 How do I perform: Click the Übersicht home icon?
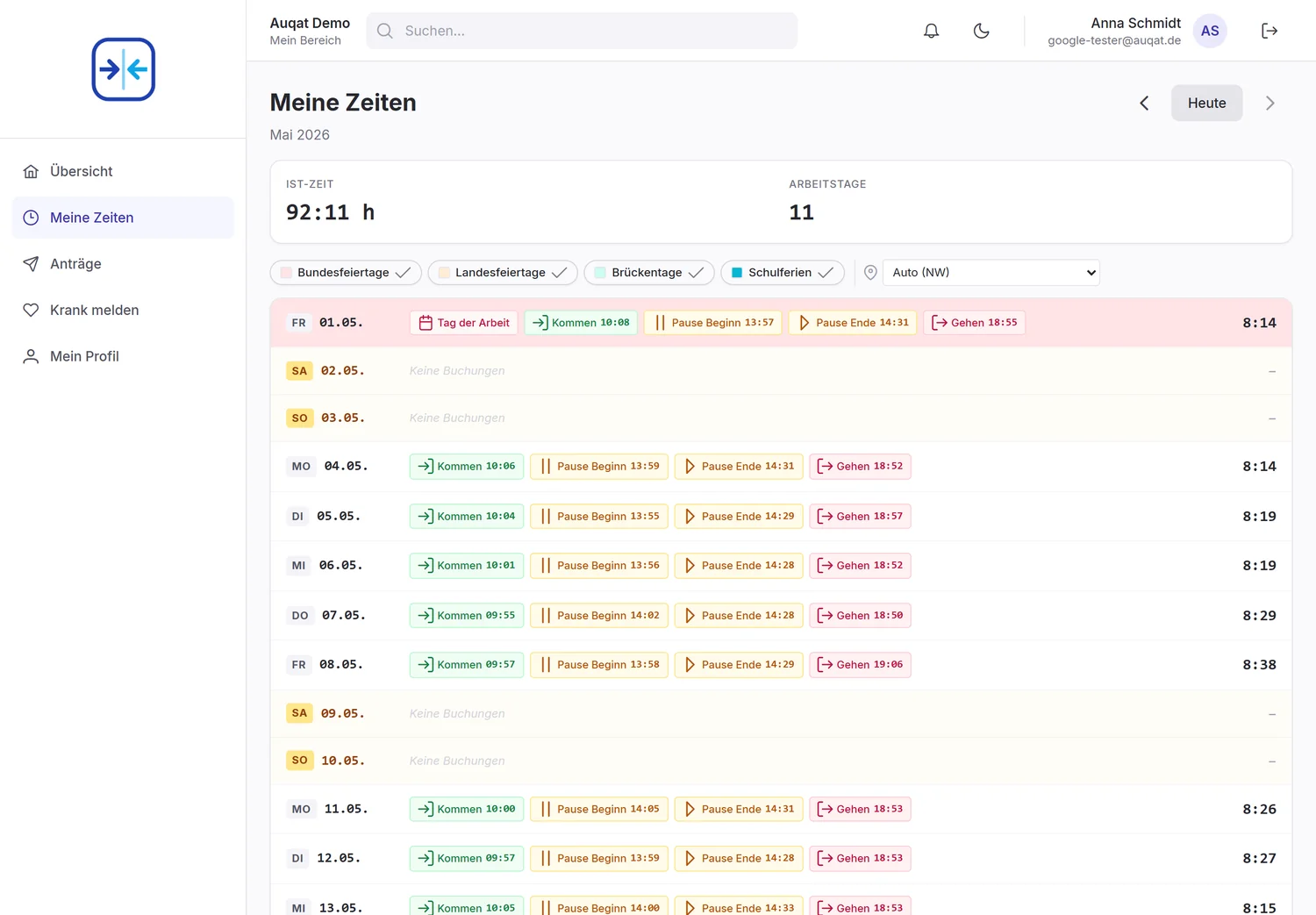(x=31, y=171)
